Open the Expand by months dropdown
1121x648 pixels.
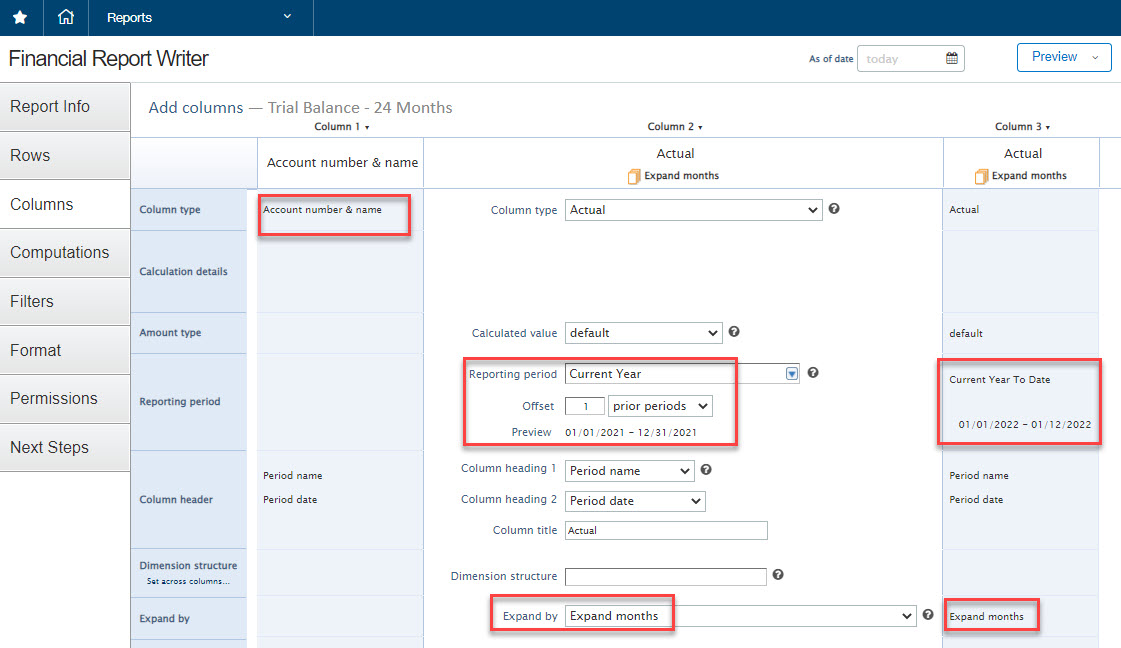[x=740, y=616]
